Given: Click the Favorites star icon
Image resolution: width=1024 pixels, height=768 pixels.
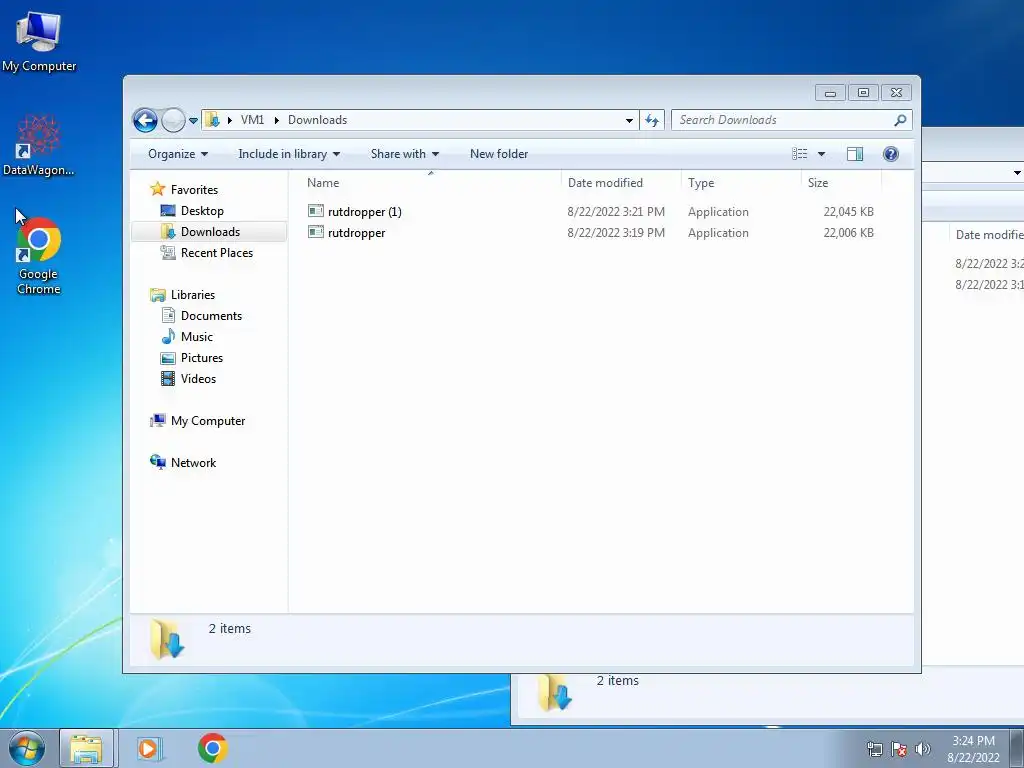Looking at the screenshot, I should tap(157, 189).
